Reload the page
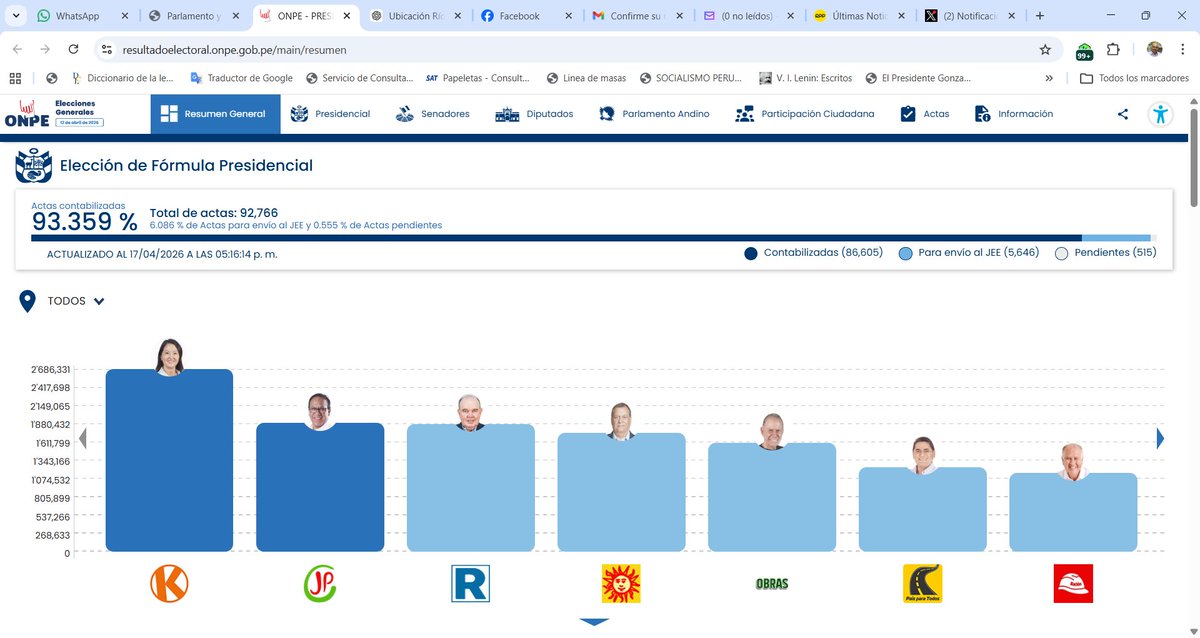 73,49
